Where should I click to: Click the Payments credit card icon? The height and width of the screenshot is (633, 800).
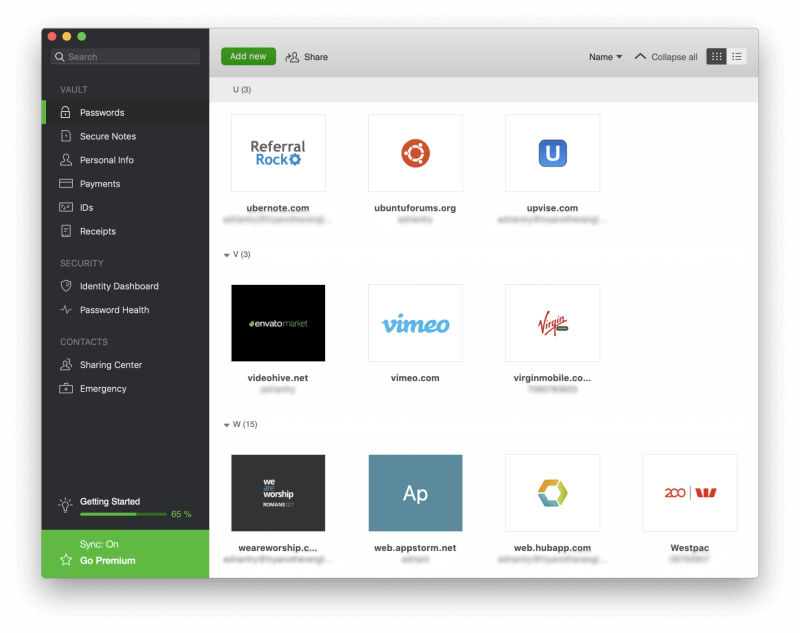point(65,184)
